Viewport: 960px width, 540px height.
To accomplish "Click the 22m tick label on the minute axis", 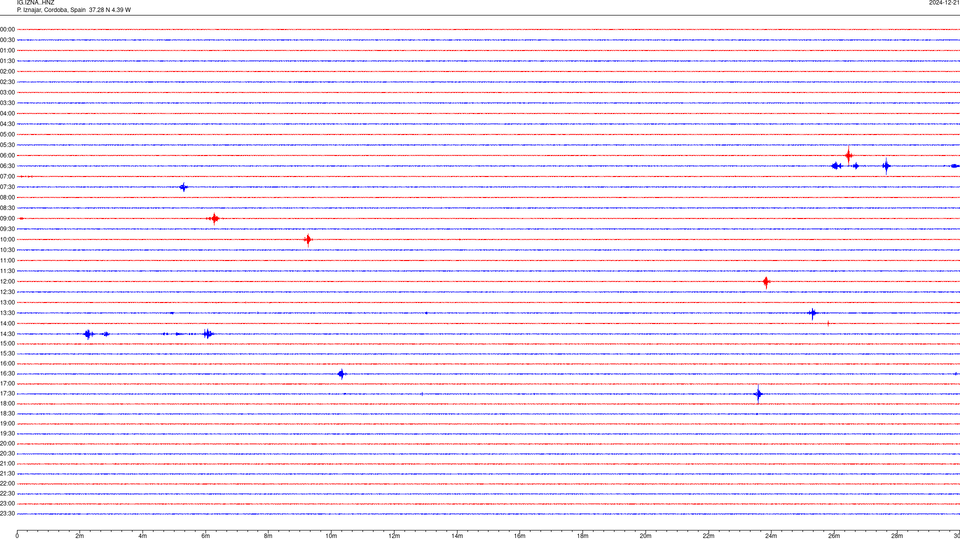I will point(708,536).
